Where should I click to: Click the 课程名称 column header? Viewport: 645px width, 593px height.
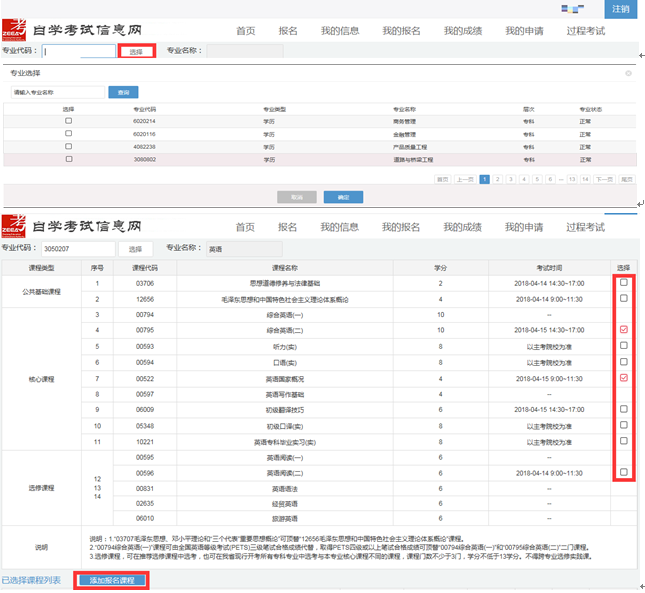[285, 268]
